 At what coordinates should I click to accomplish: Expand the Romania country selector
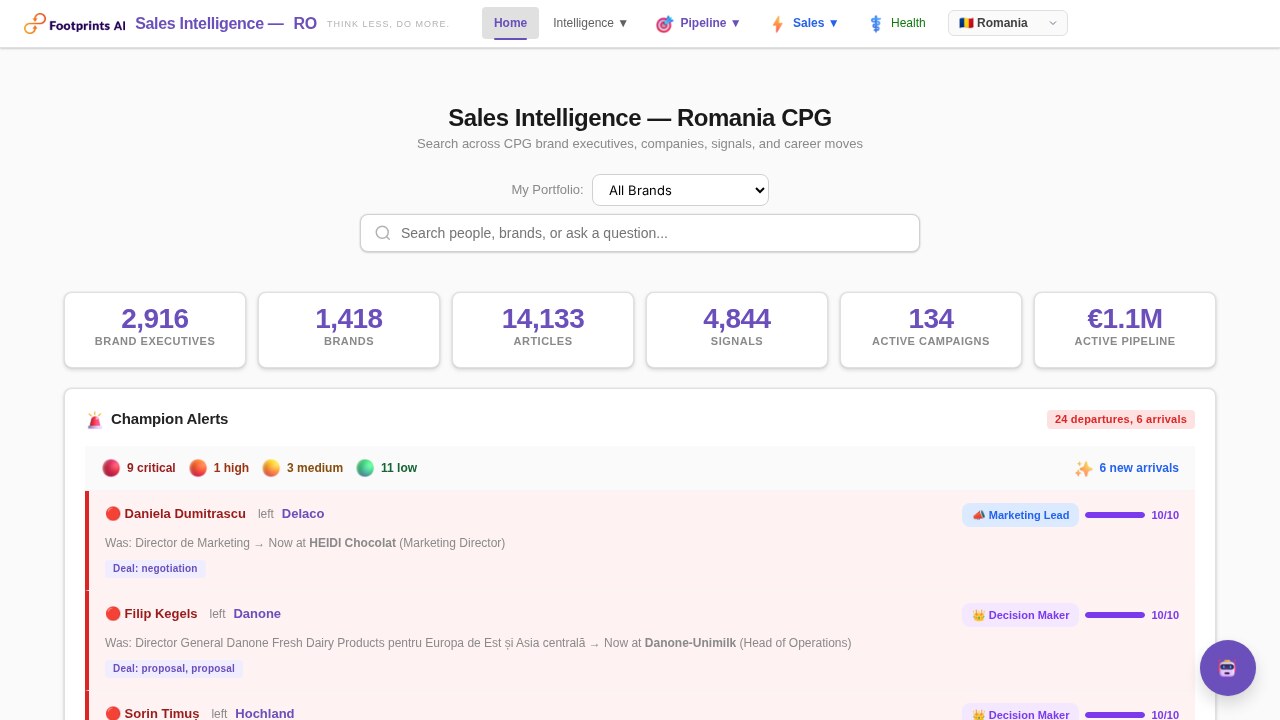(x=1008, y=23)
